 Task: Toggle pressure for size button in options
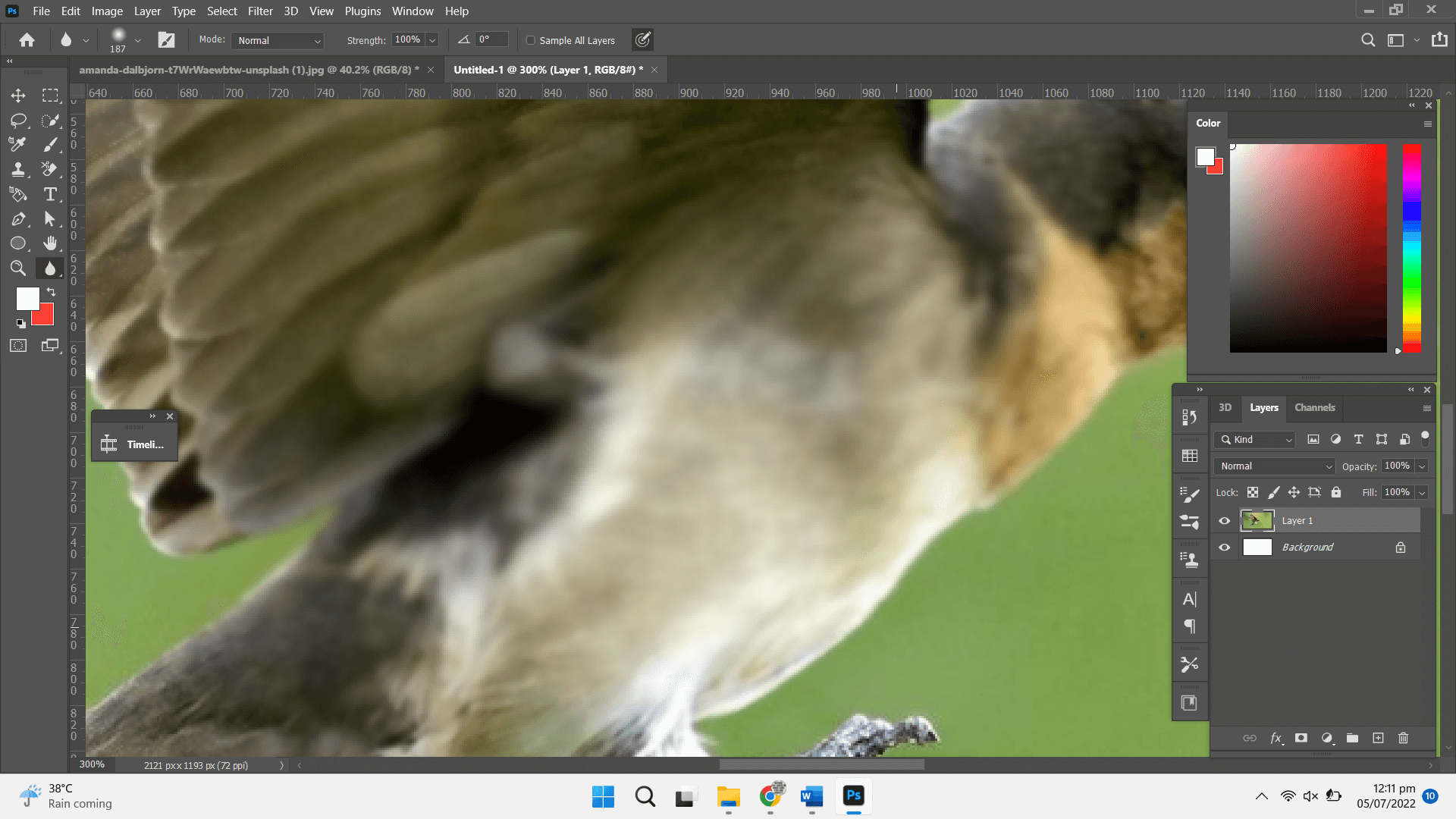(642, 40)
